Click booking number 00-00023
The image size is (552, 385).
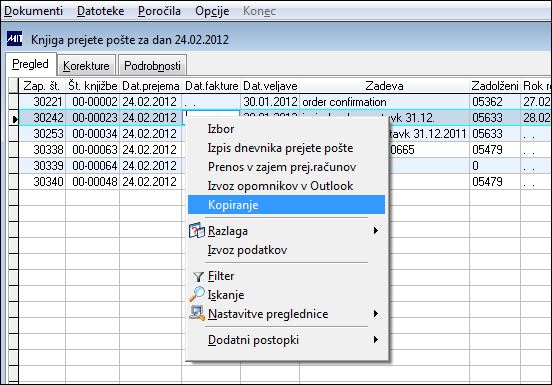93,118
